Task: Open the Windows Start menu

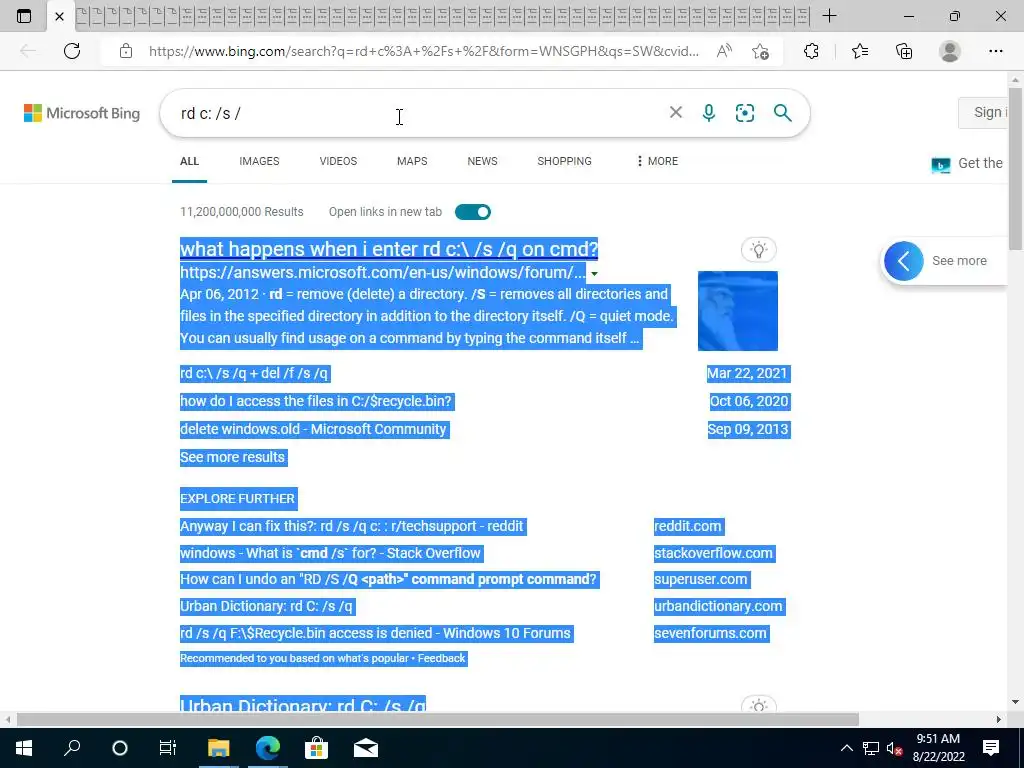Action: point(24,748)
